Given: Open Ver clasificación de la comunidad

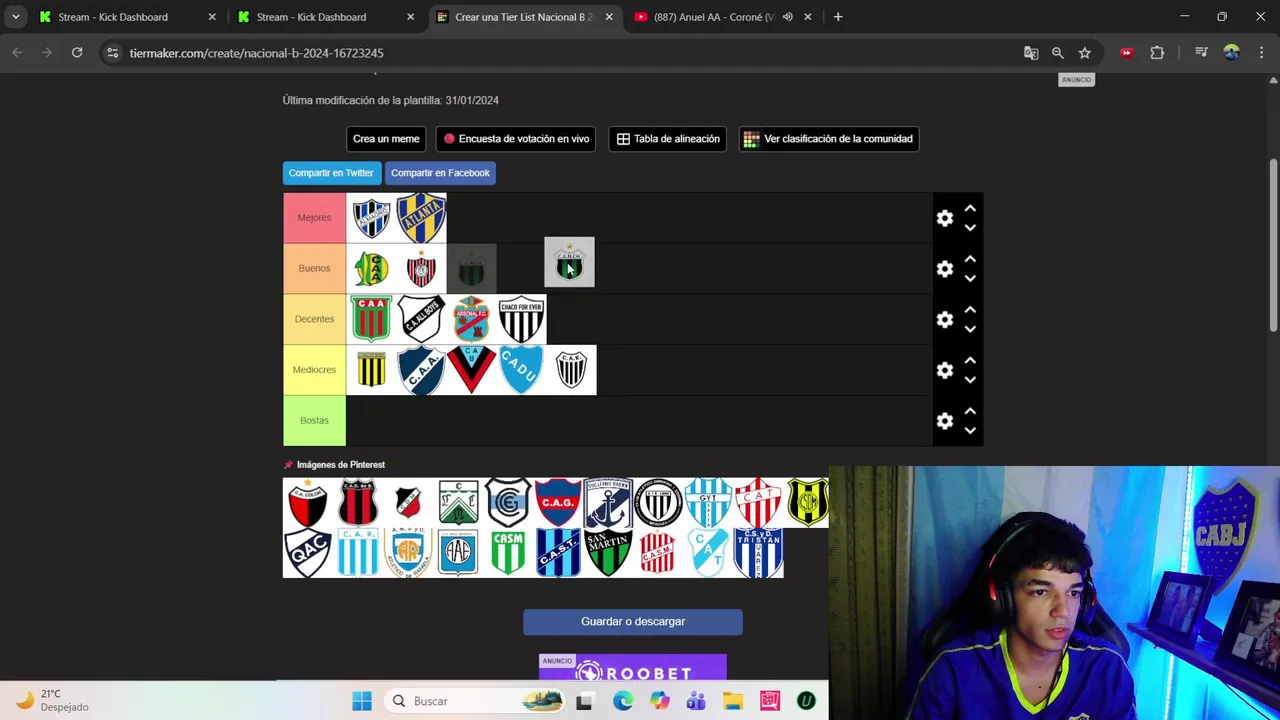Looking at the screenshot, I should 828,139.
